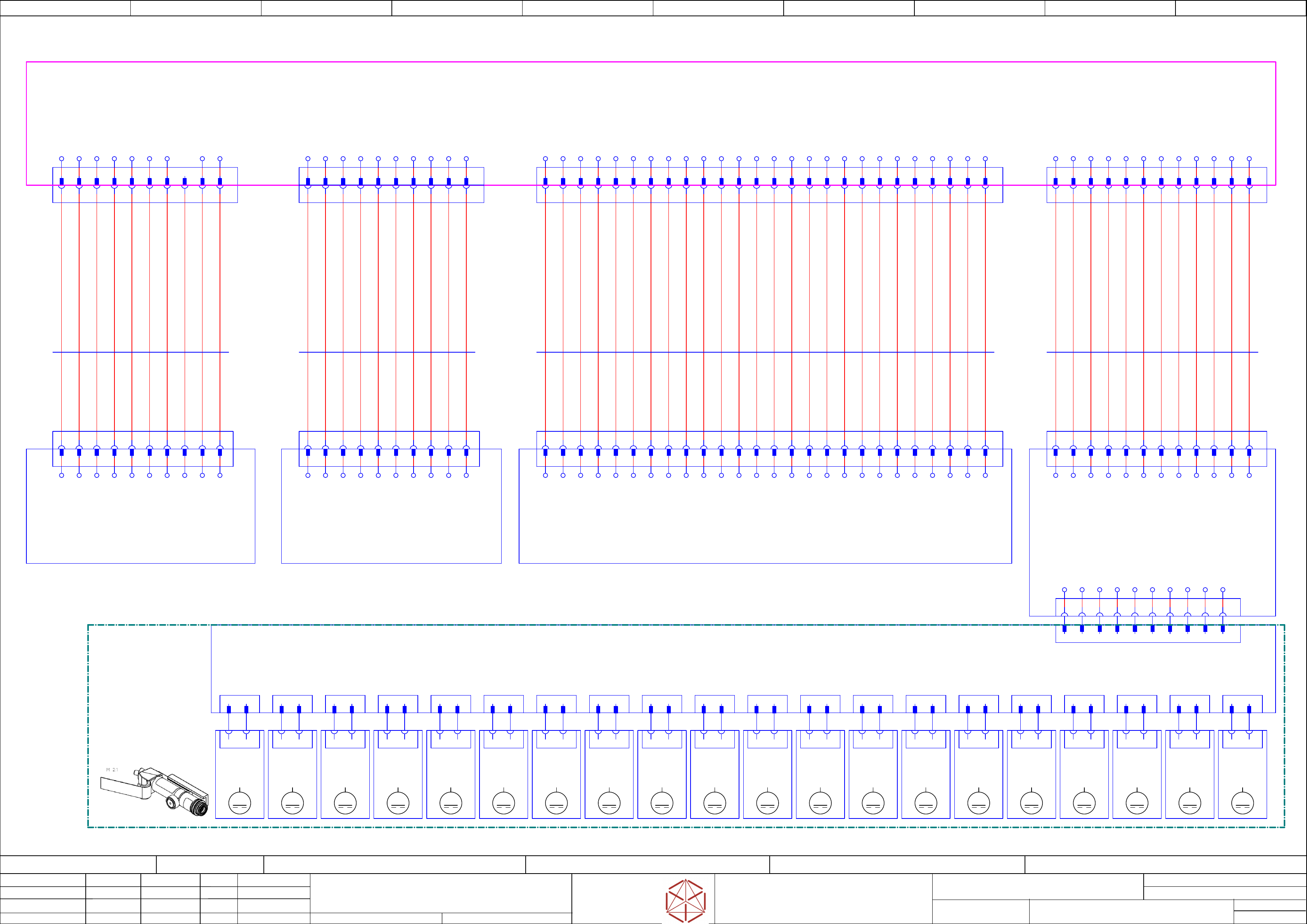The image size is (1307, 924).
Task: Select the large empty box below second wire group
Action: (x=391, y=518)
